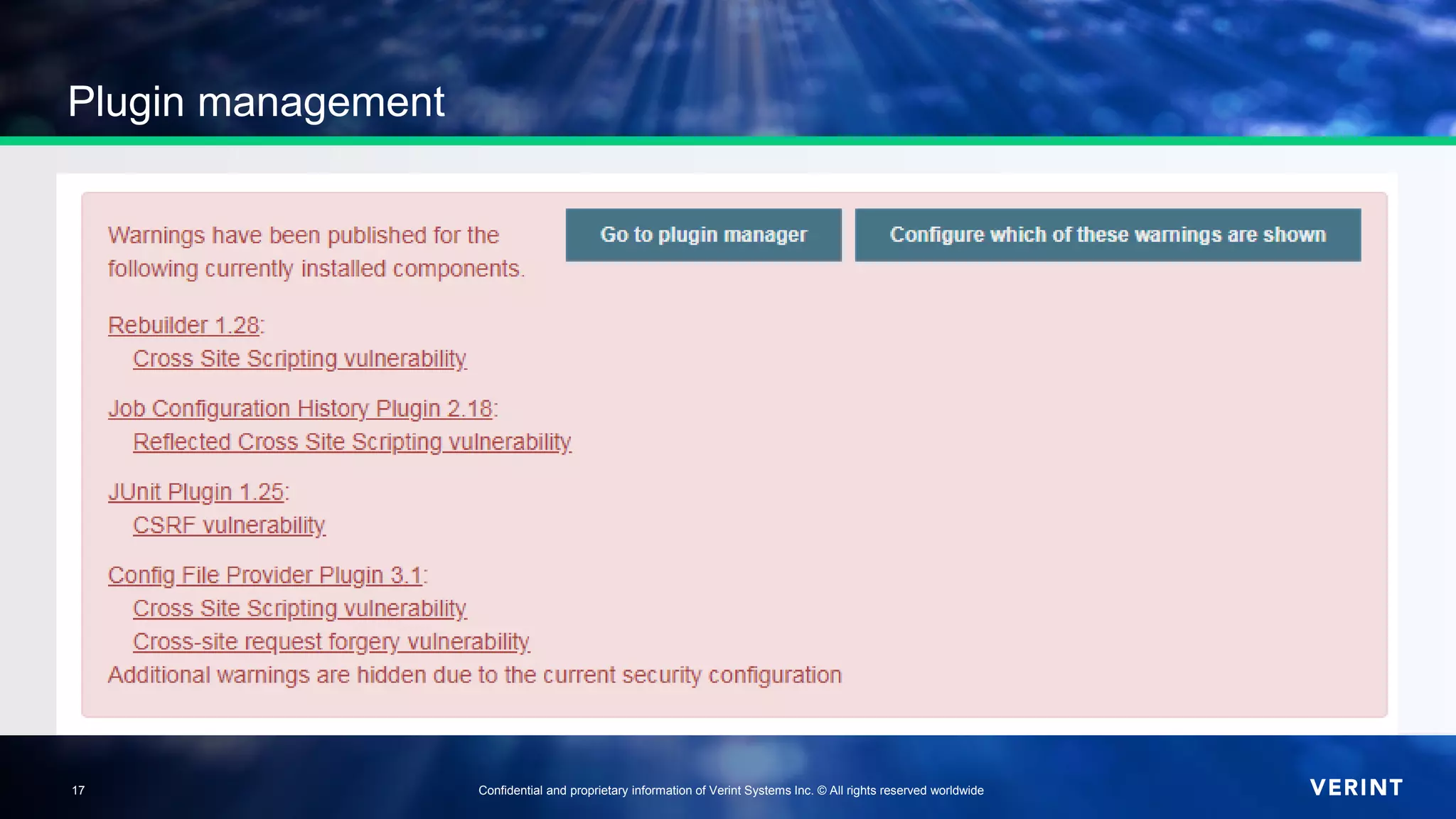The height and width of the screenshot is (819, 1456).
Task: View Reflected Cross Site Scripting vulnerability link
Action: [x=352, y=442]
